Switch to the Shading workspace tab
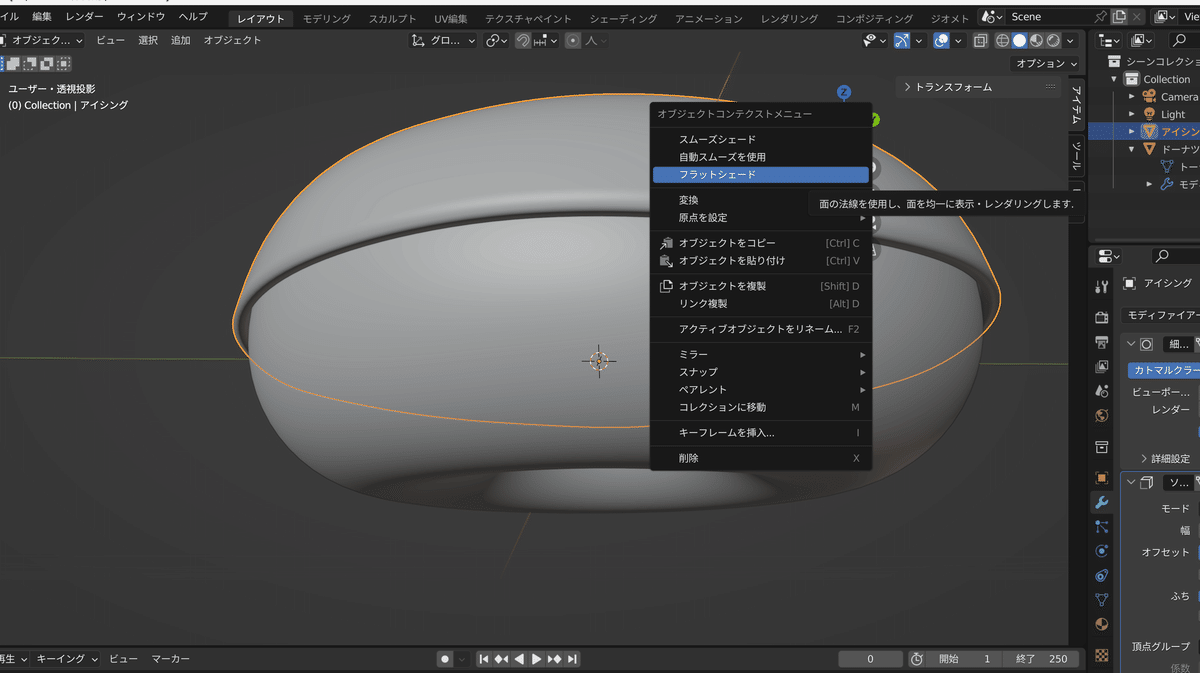 point(623,19)
